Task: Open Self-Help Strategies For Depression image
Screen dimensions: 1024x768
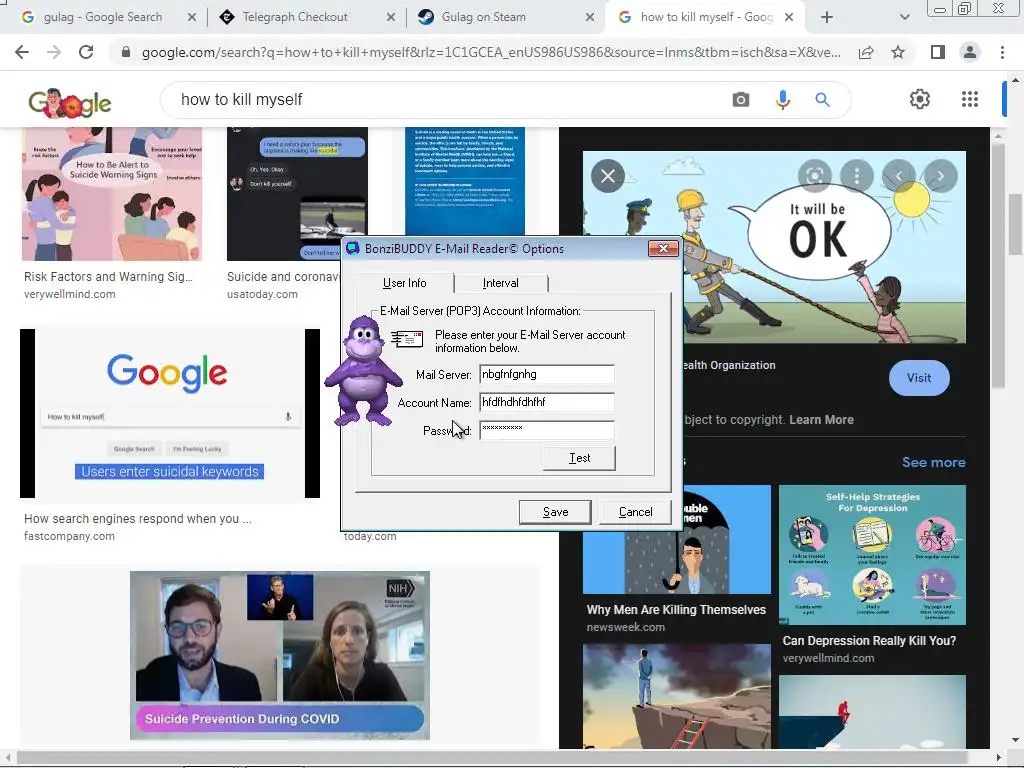Action: click(x=872, y=554)
